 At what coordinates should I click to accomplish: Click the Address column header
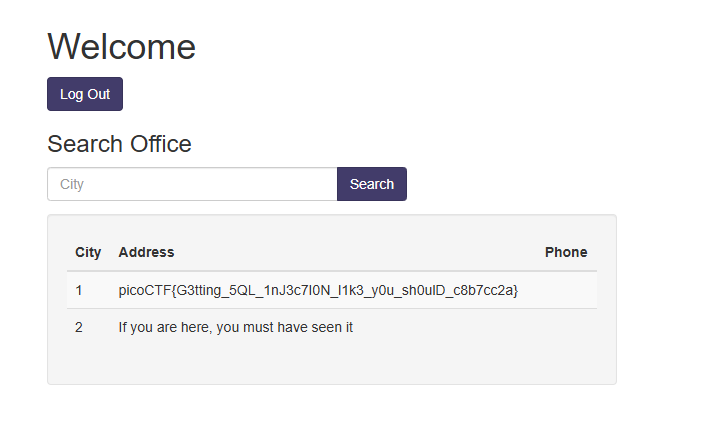(x=146, y=252)
